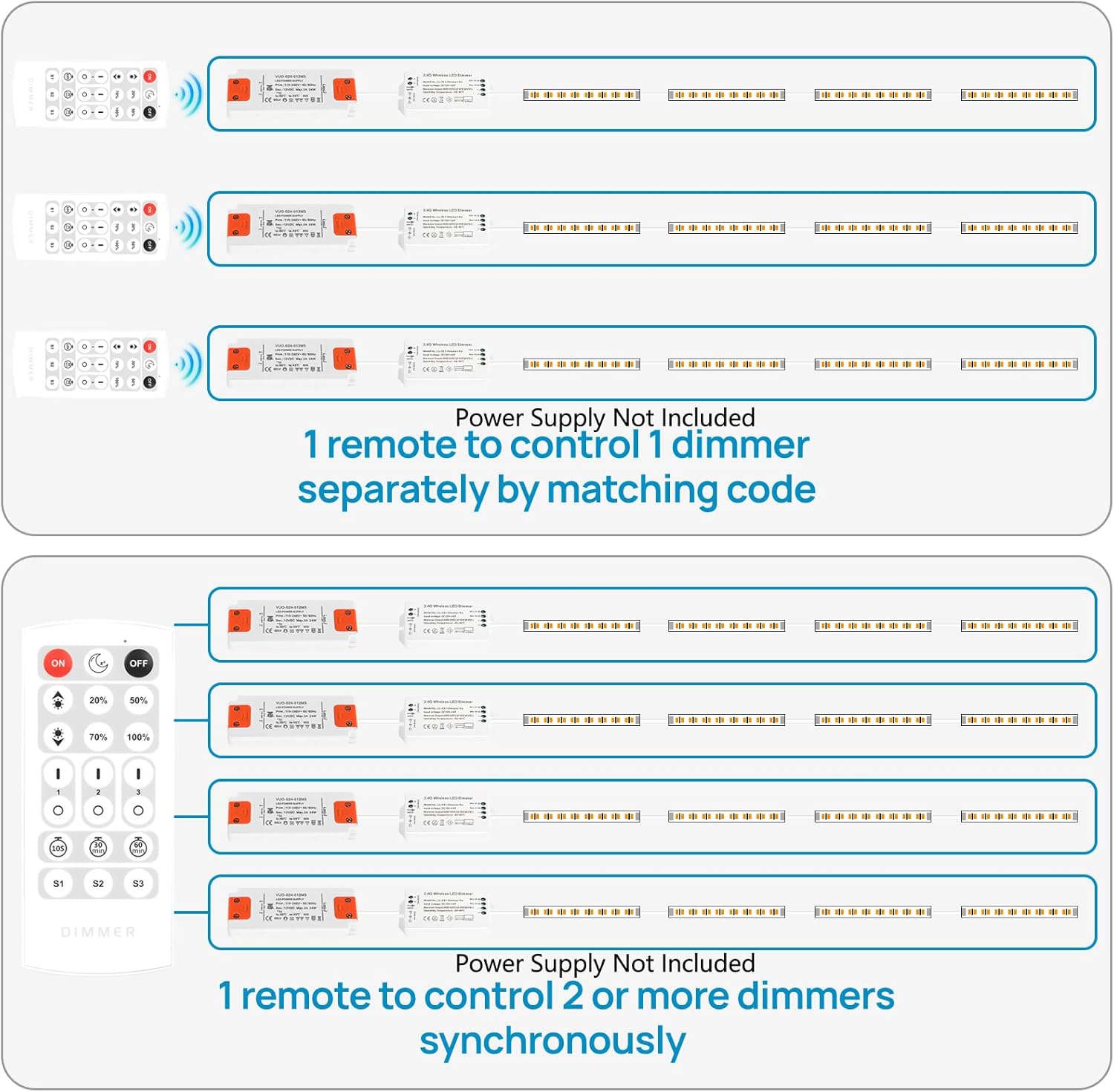
Task: Select the 100% brightness button
Action: point(139,737)
